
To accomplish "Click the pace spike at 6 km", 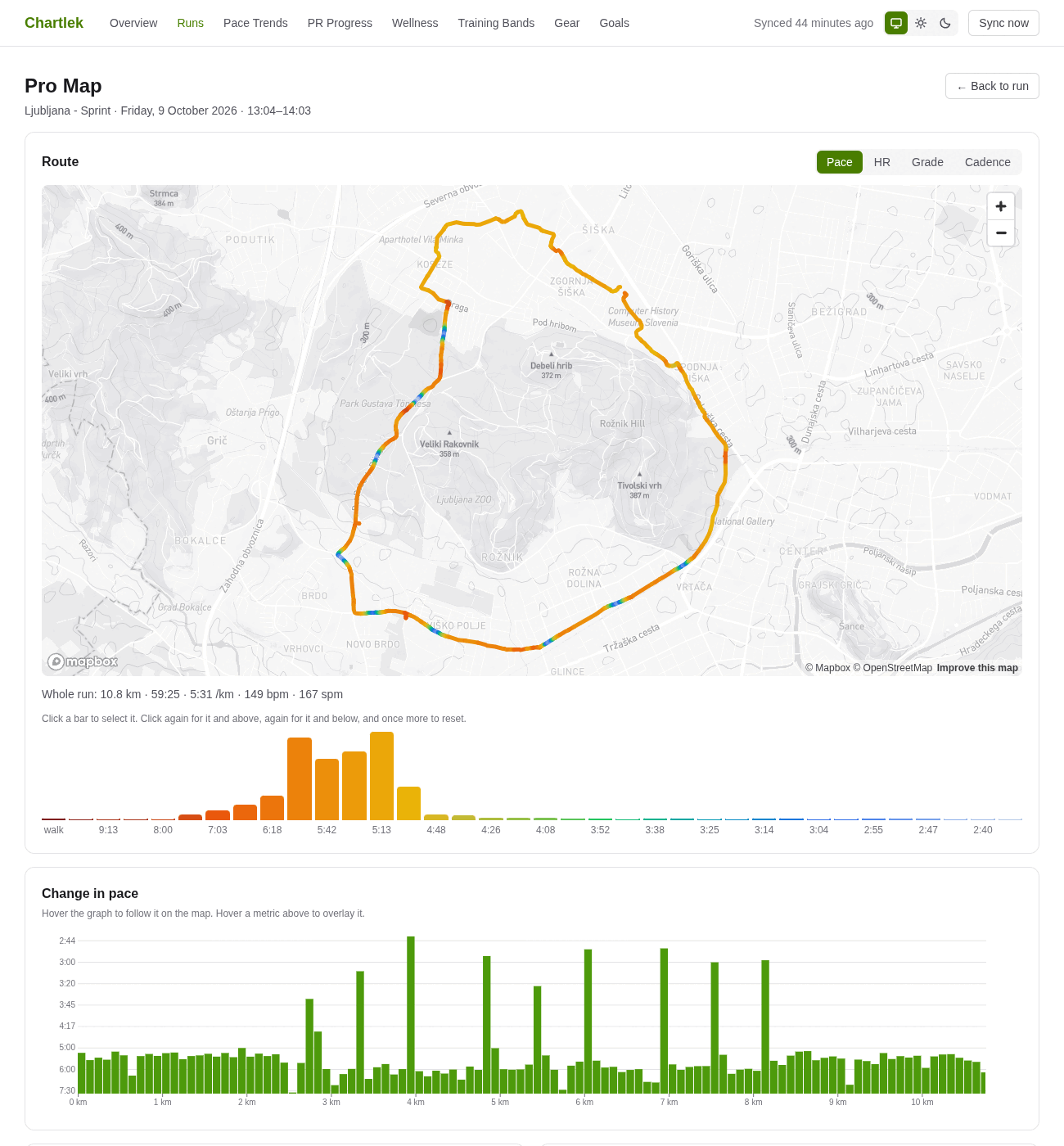I will (x=588, y=1022).
